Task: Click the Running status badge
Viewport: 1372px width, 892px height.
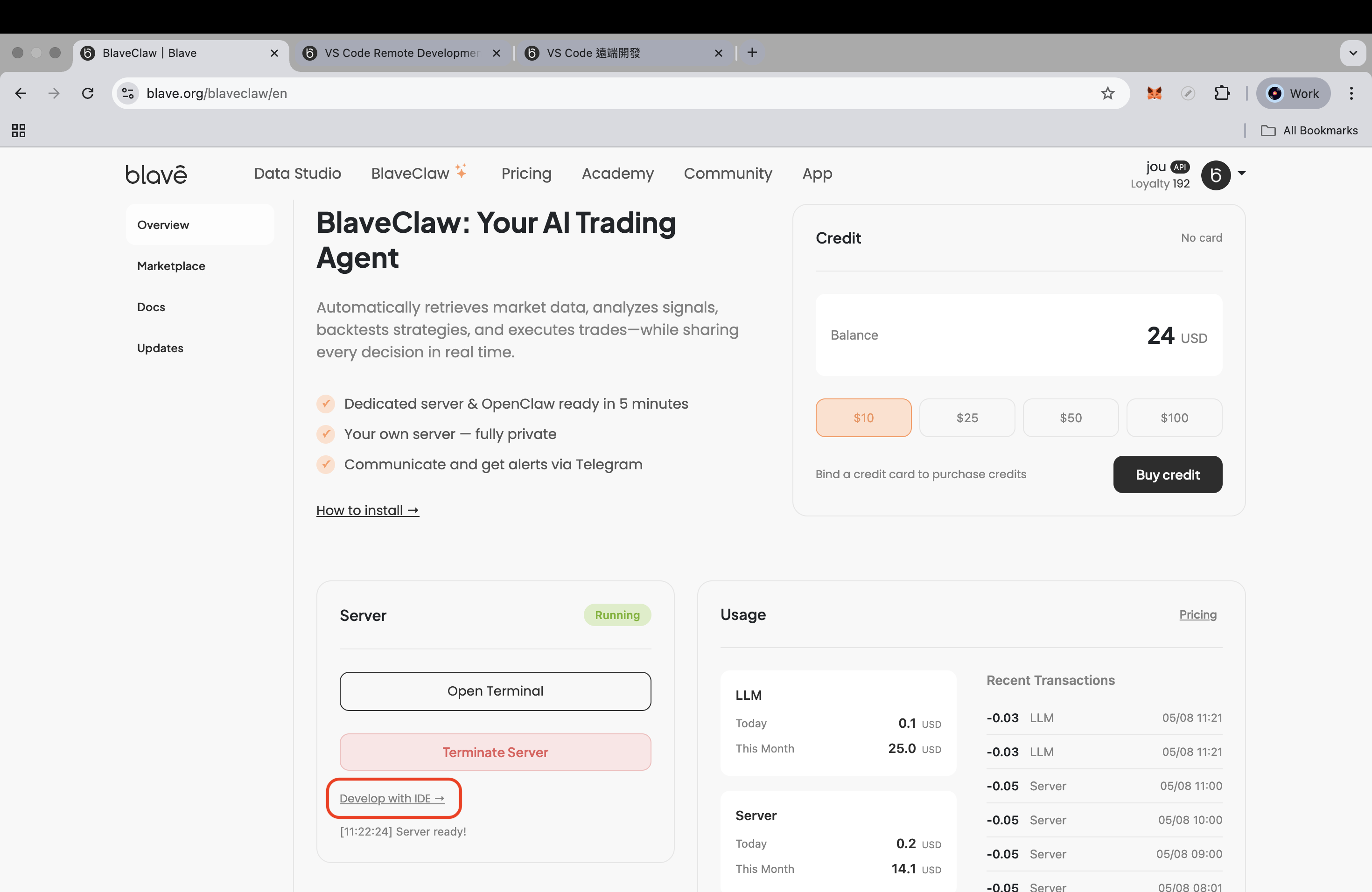Action: point(617,615)
